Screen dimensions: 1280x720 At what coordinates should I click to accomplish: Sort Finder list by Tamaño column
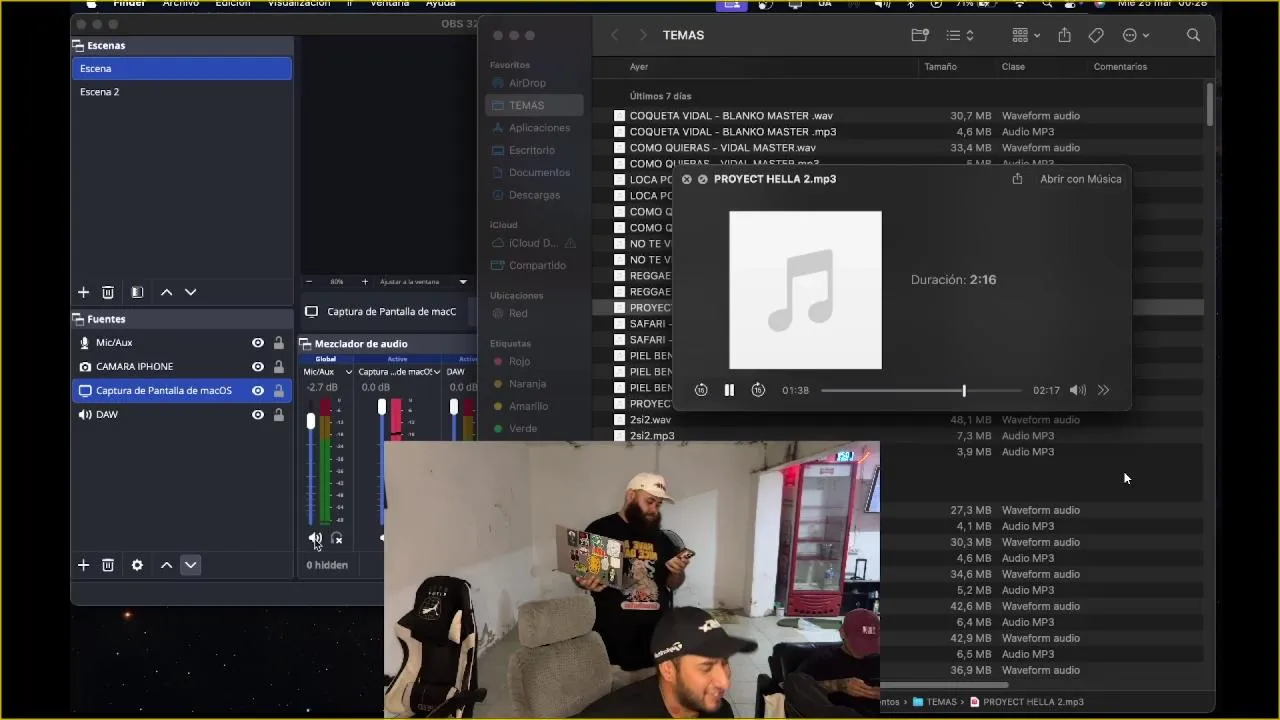[940, 67]
